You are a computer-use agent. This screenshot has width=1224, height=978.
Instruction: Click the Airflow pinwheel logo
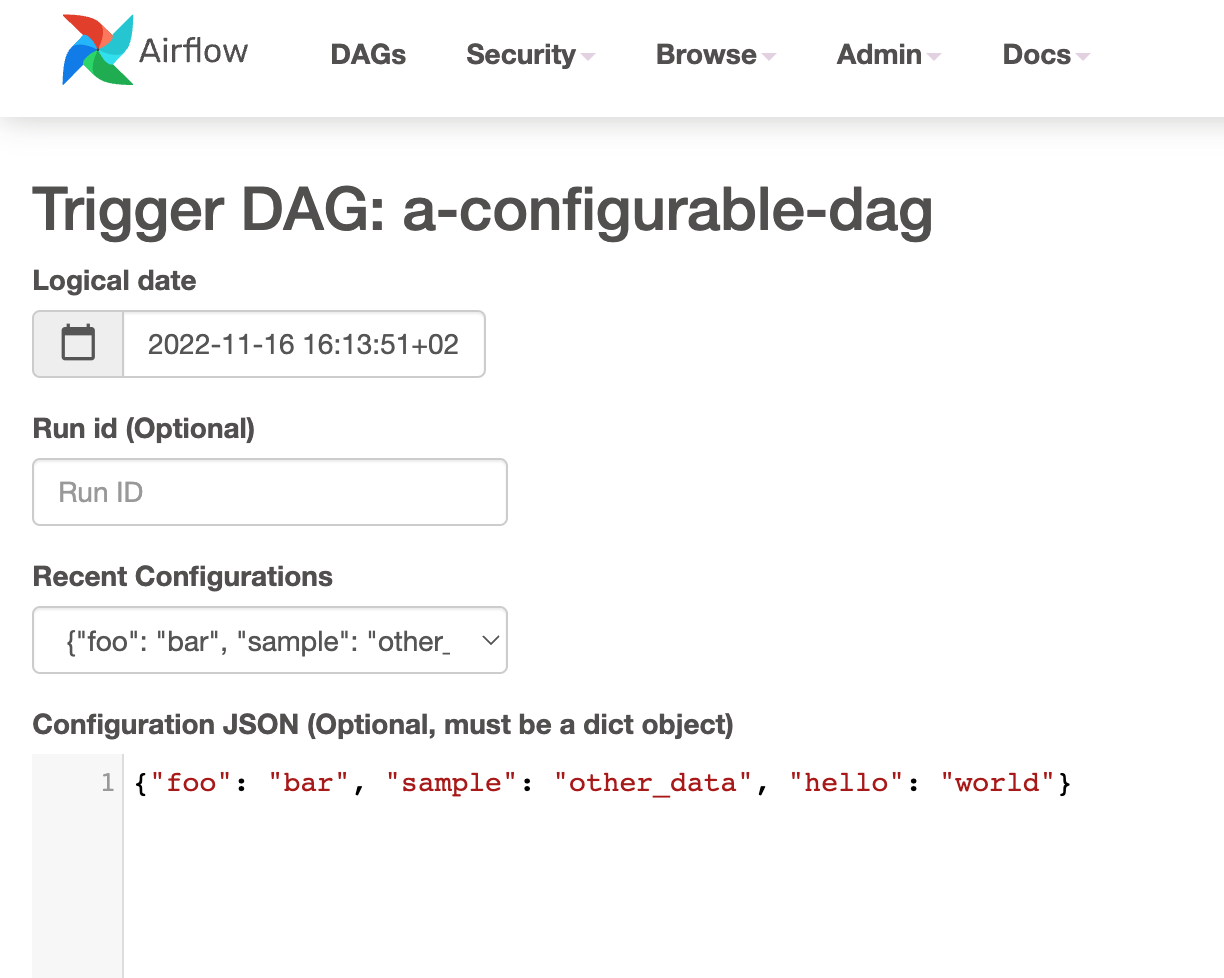[96, 48]
